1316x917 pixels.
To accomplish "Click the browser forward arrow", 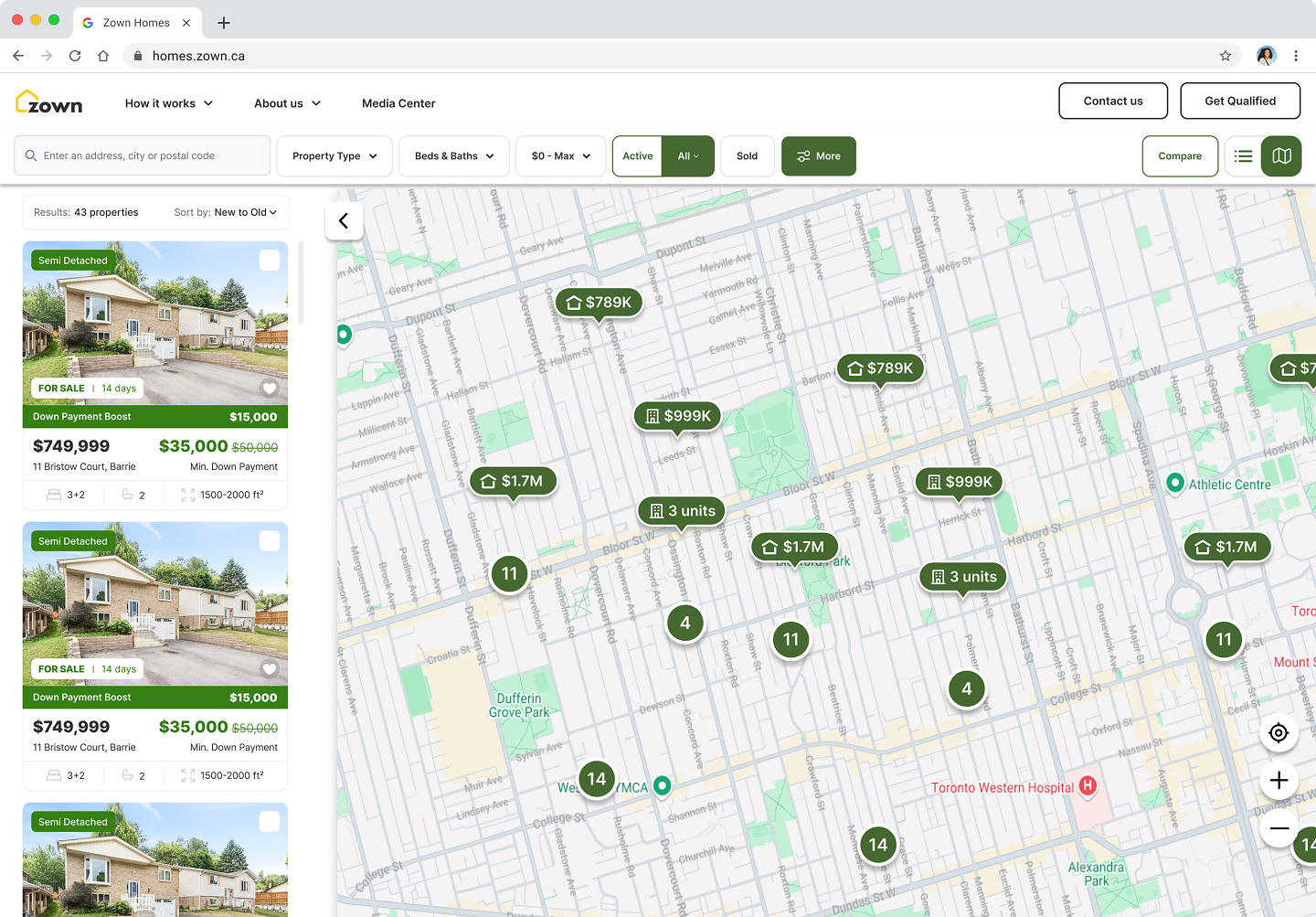I will click(47, 56).
